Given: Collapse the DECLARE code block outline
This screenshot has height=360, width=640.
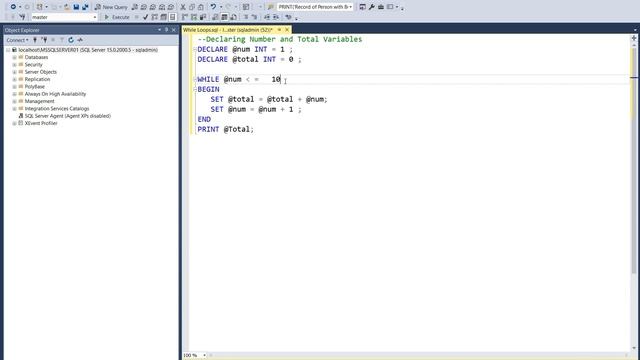Looking at the screenshot, I should pos(195,49).
